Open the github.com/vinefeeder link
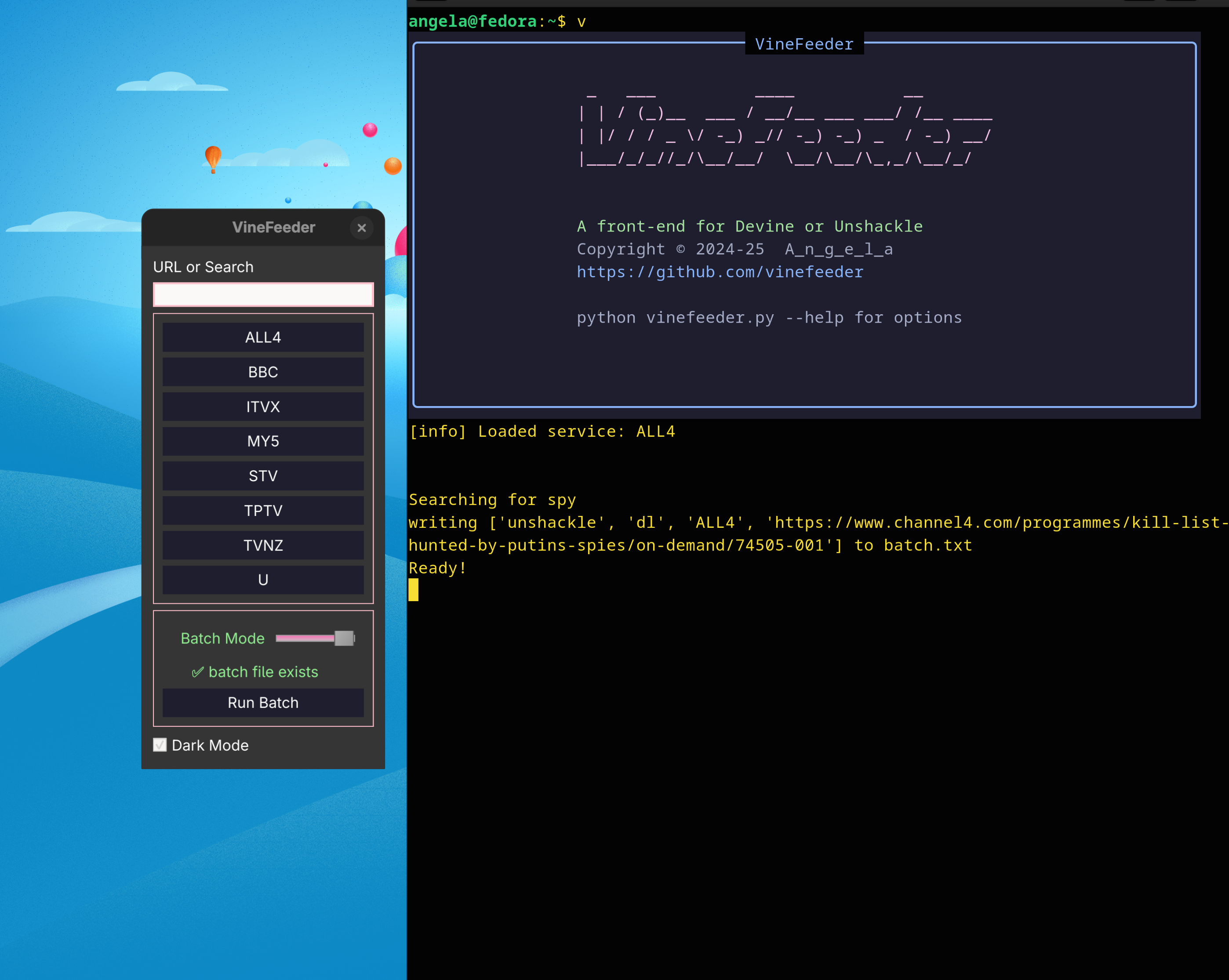This screenshot has width=1229, height=980. pos(720,272)
